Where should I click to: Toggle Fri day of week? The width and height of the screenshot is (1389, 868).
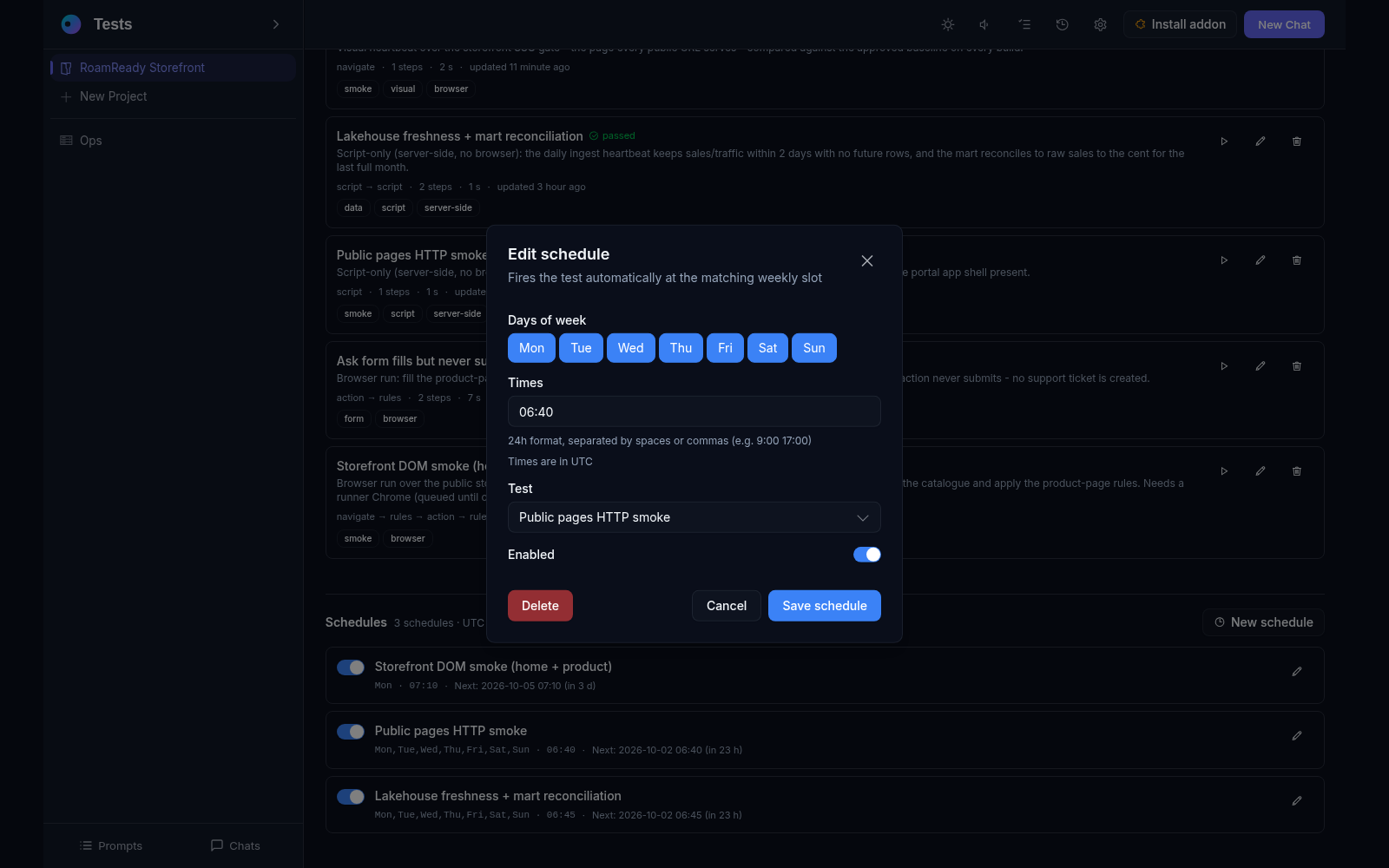pyautogui.click(x=725, y=348)
